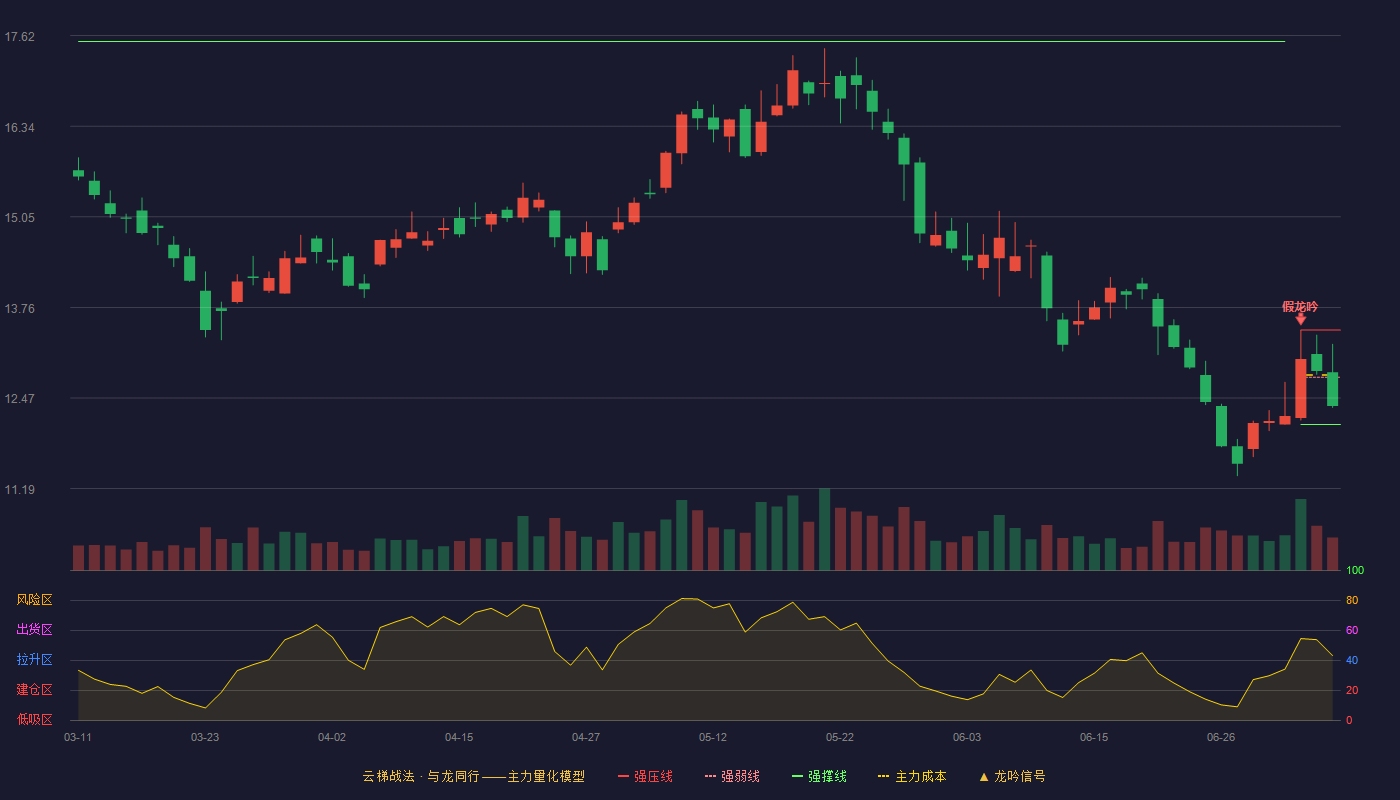Screen dimensions: 1400x800
Task: Toggle the 强压线 red legend item
Action: (646, 776)
